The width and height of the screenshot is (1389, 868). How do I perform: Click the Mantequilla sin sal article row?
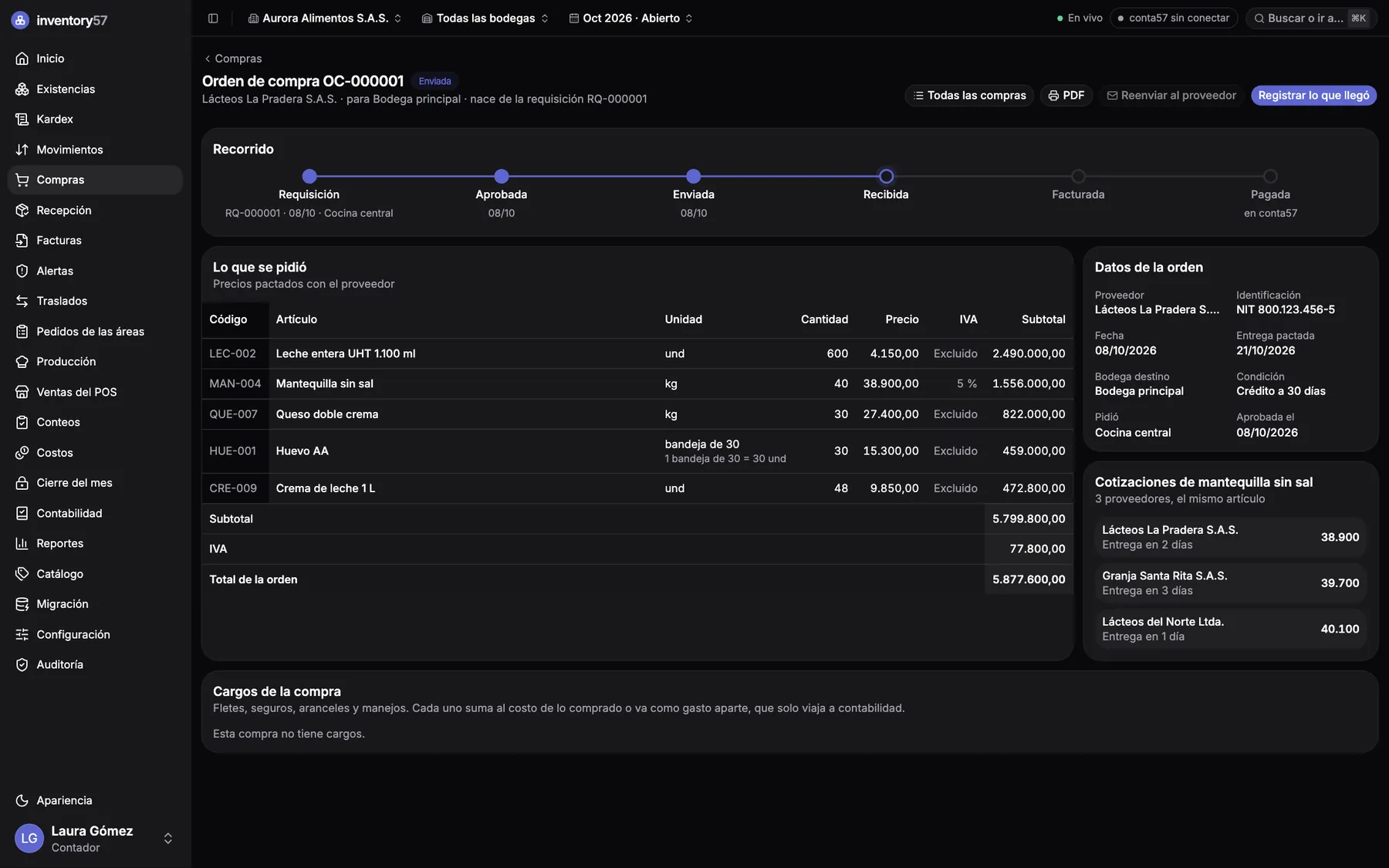pyautogui.click(x=637, y=383)
